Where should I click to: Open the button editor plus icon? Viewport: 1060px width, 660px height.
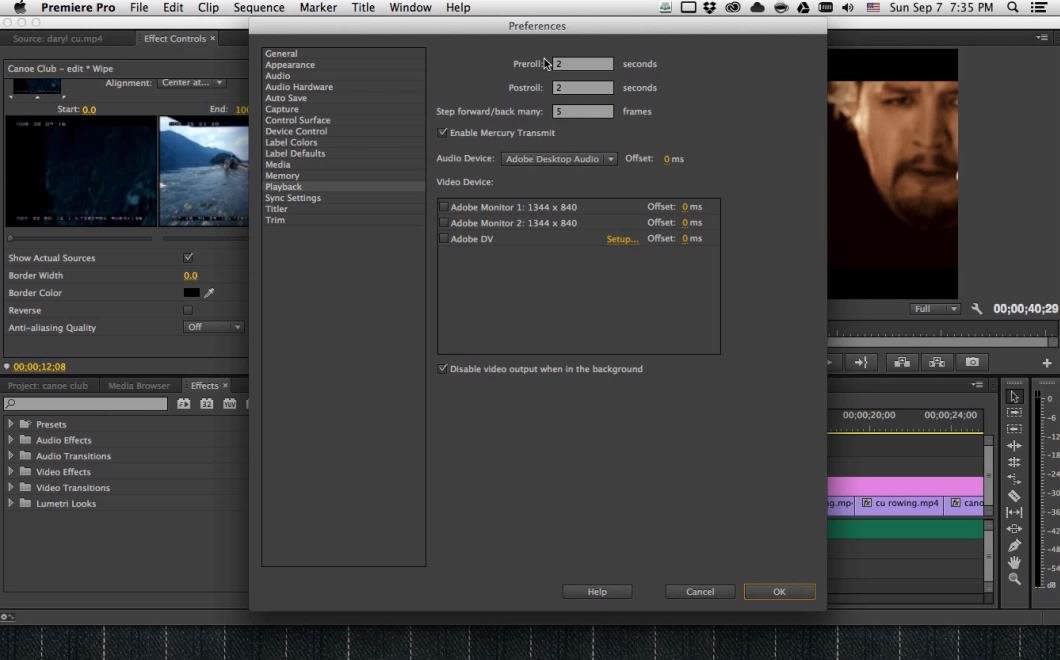pyautogui.click(x=1046, y=363)
